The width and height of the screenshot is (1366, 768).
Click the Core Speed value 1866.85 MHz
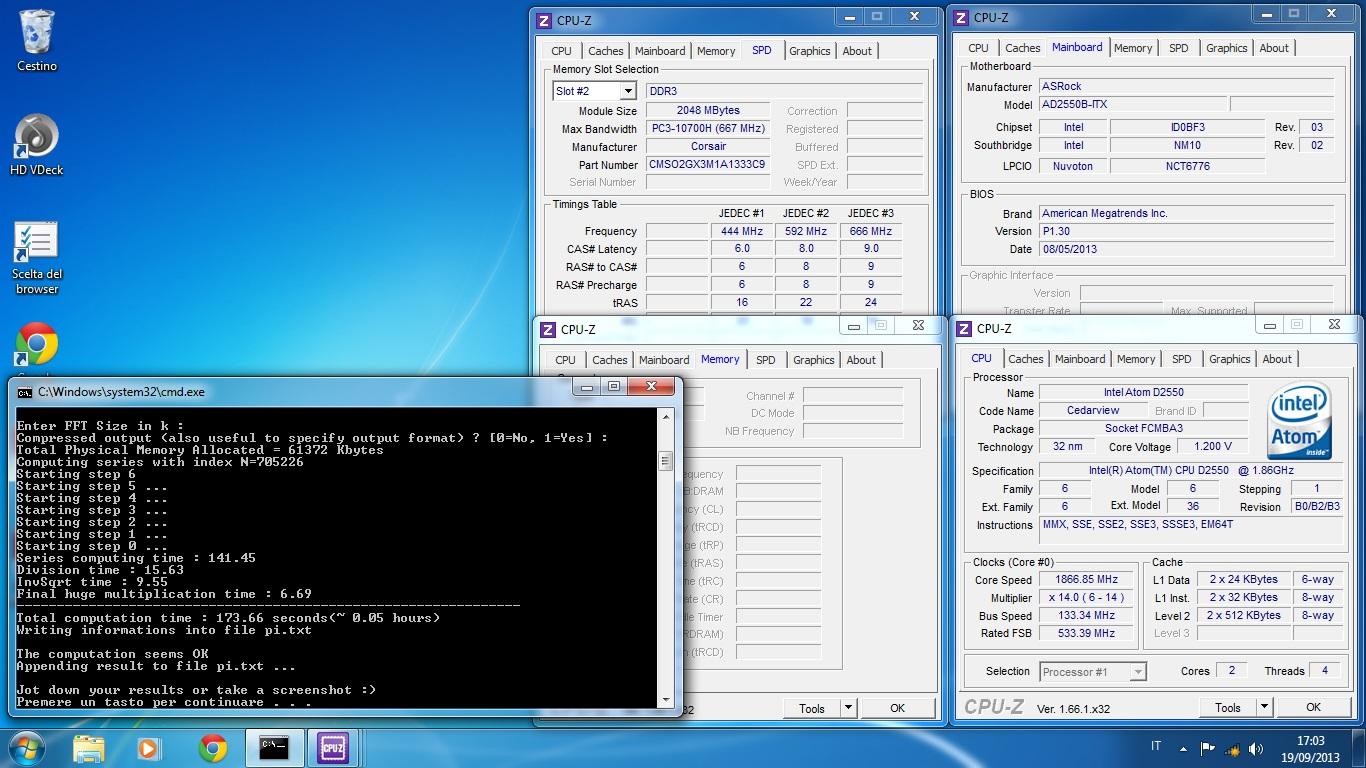[1086, 580]
